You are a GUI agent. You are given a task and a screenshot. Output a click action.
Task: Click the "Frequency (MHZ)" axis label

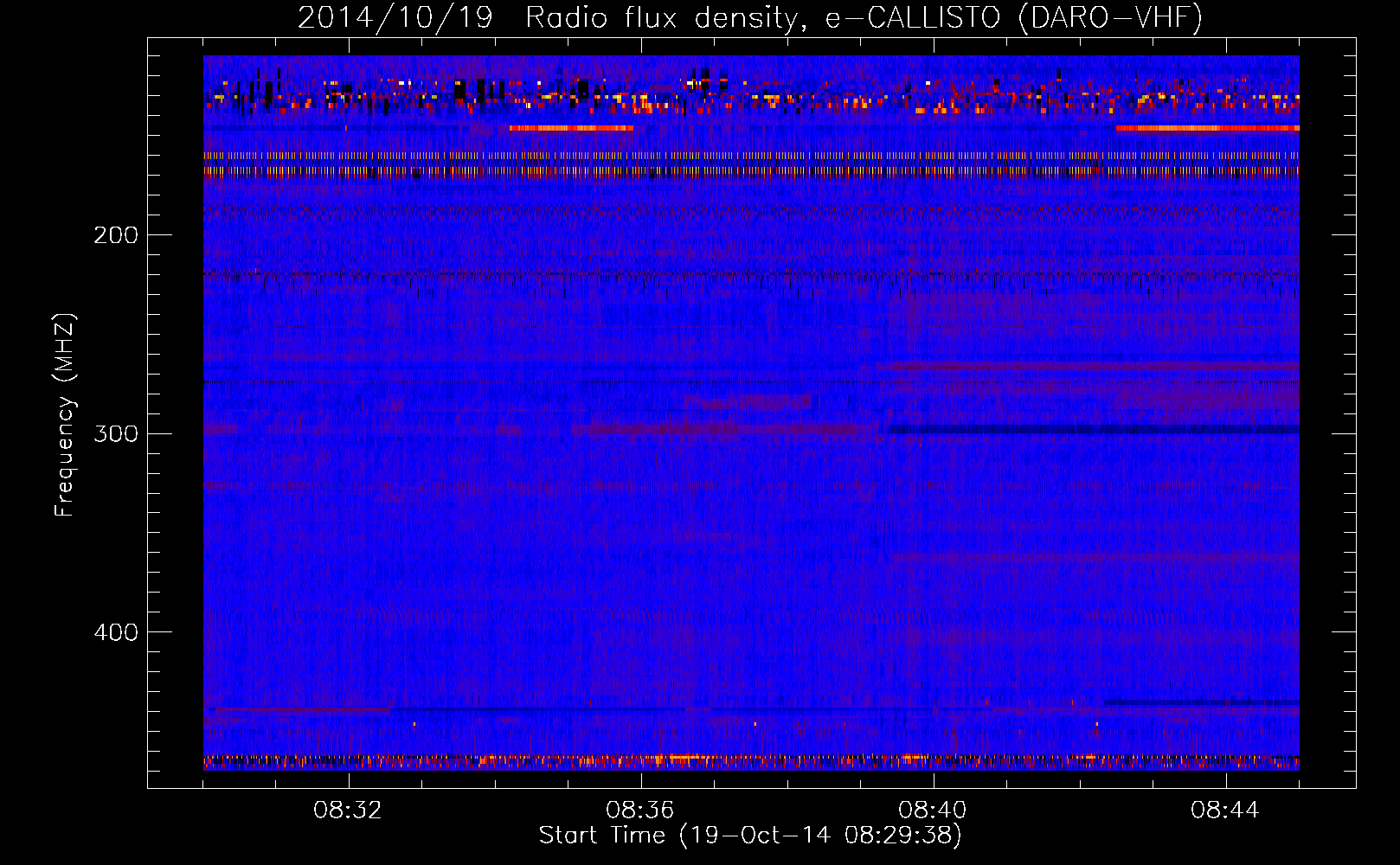65,415
